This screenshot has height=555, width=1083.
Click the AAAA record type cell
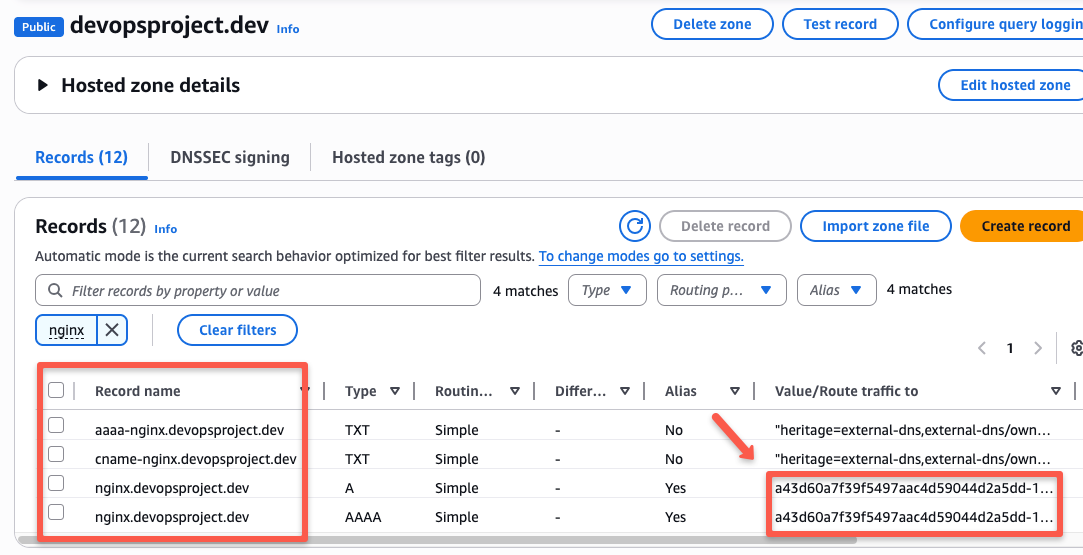pos(363,517)
